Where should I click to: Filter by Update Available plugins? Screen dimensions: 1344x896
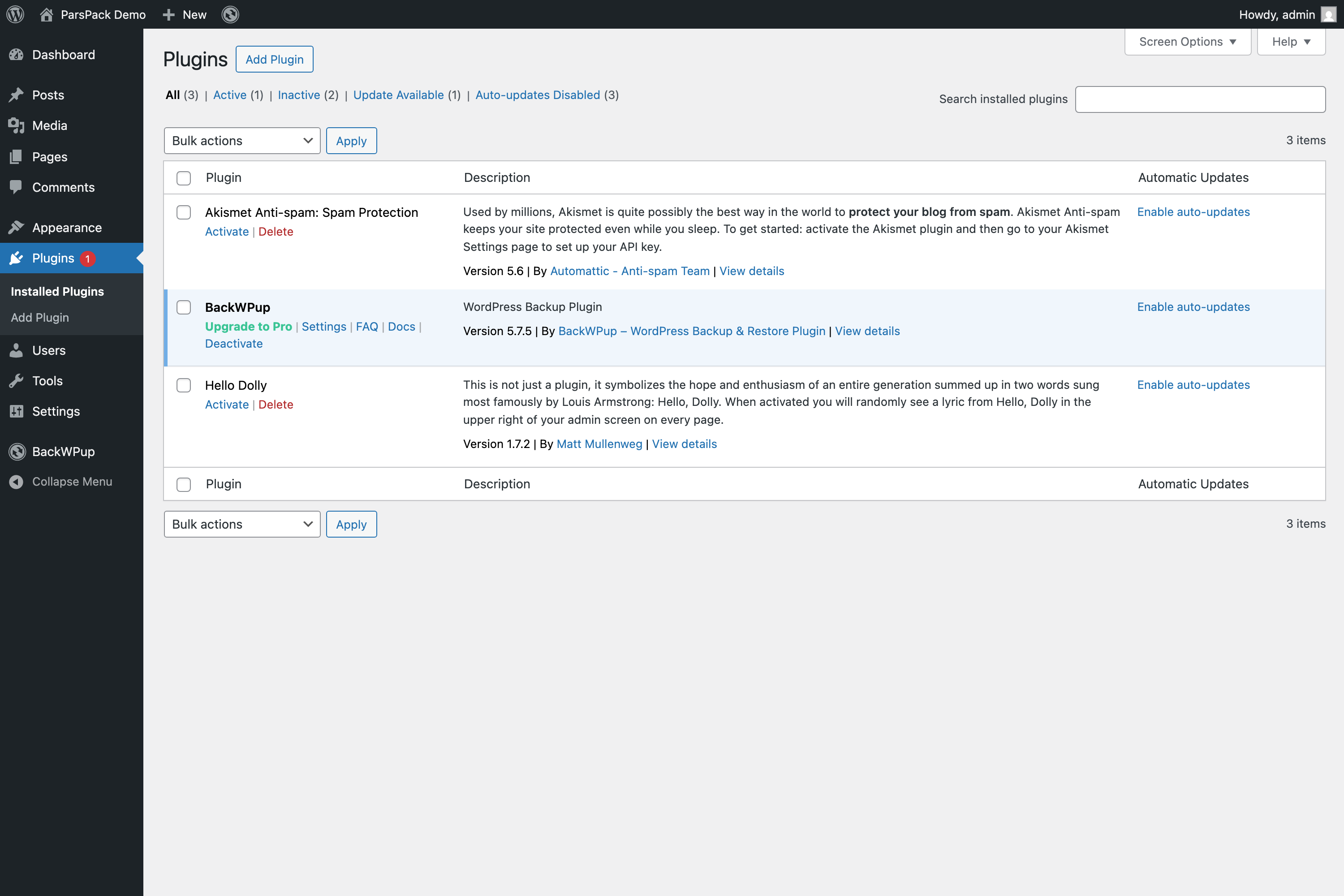pos(398,95)
